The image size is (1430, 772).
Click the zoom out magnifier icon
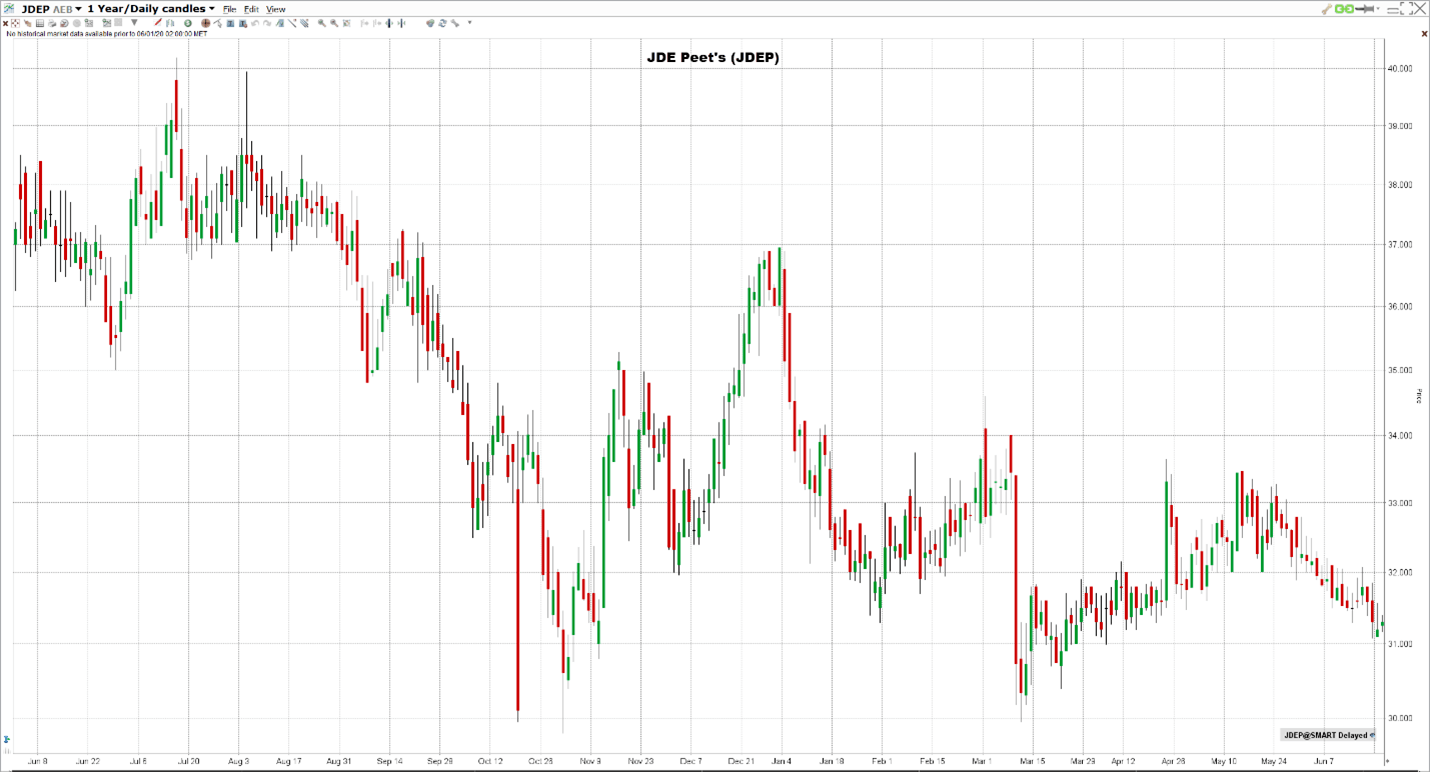tap(334, 23)
